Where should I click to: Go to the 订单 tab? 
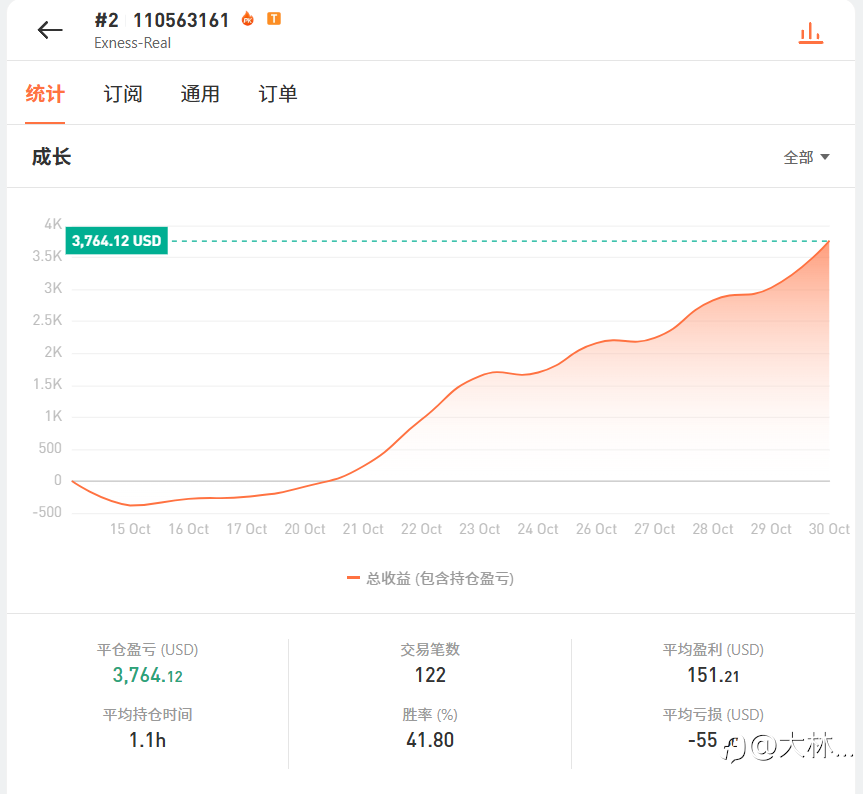(x=278, y=94)
